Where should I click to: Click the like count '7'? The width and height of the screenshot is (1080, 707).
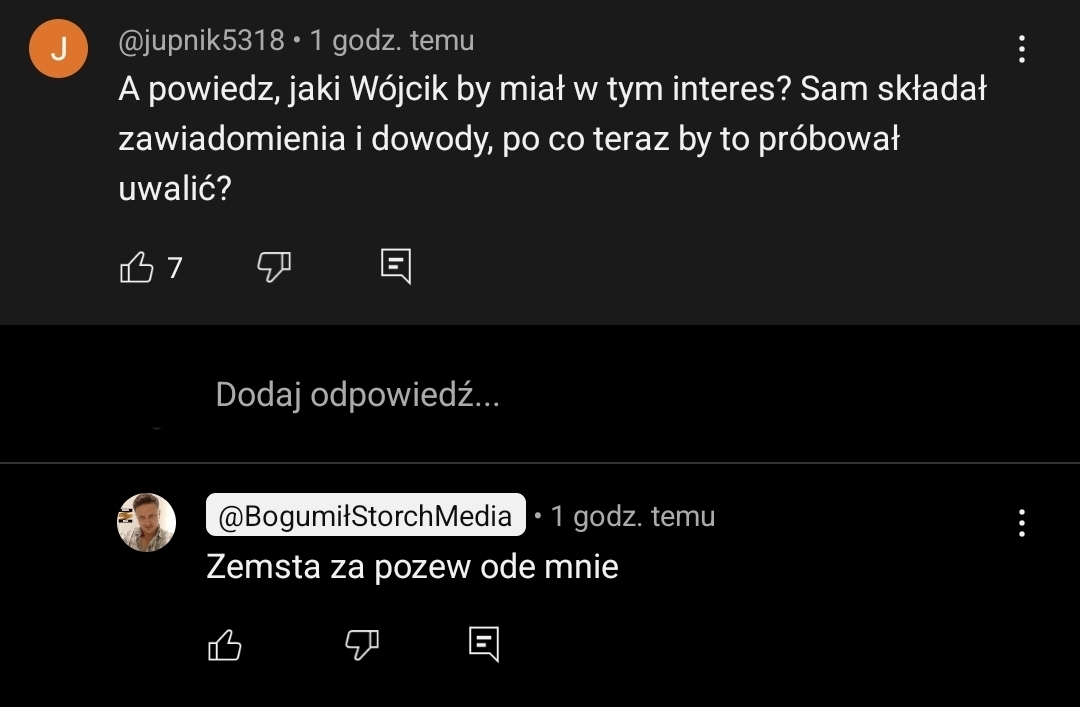click(175, 267)
